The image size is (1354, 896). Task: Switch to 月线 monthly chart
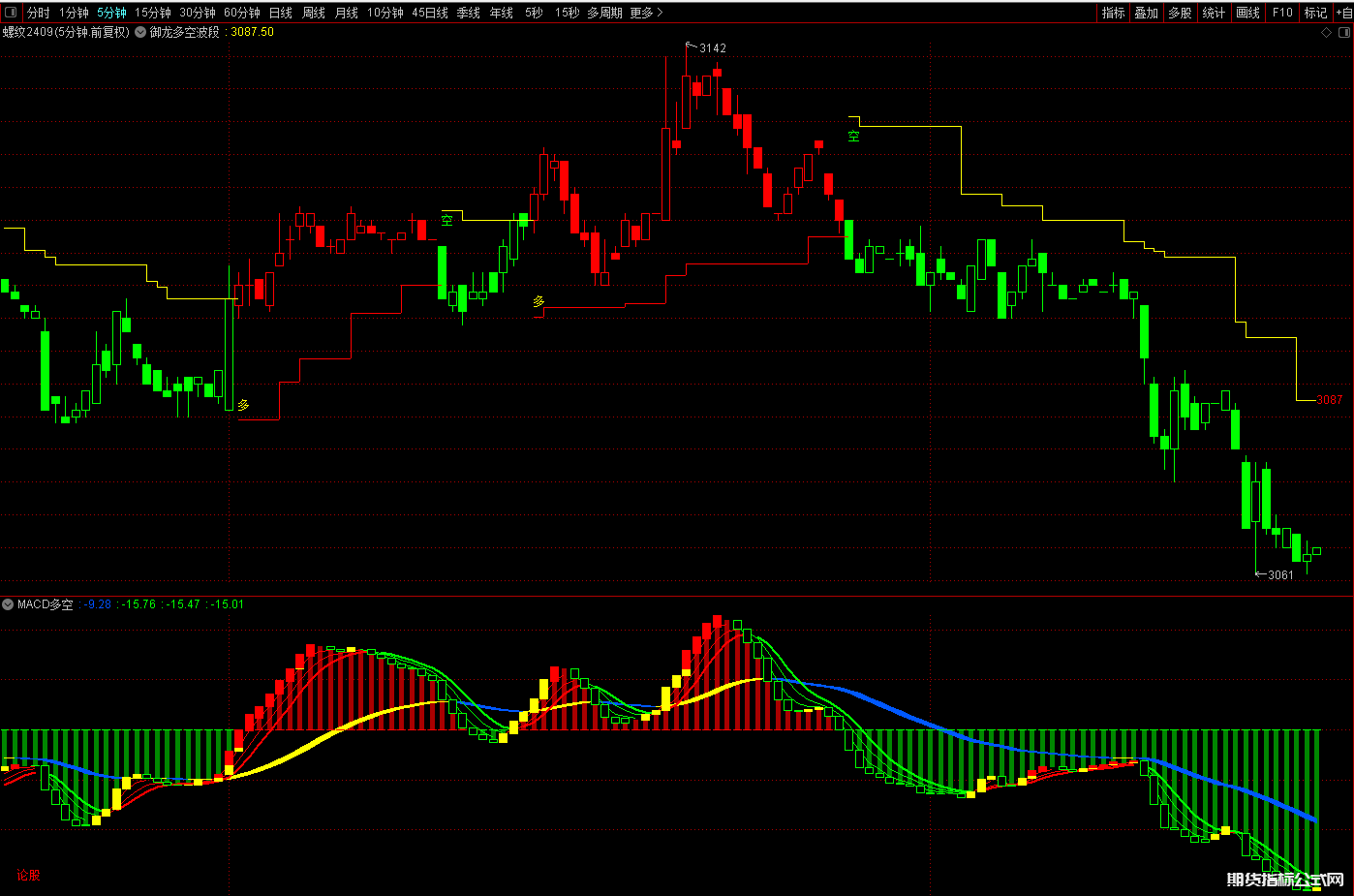pyautogui.click(x=346, y=13)
